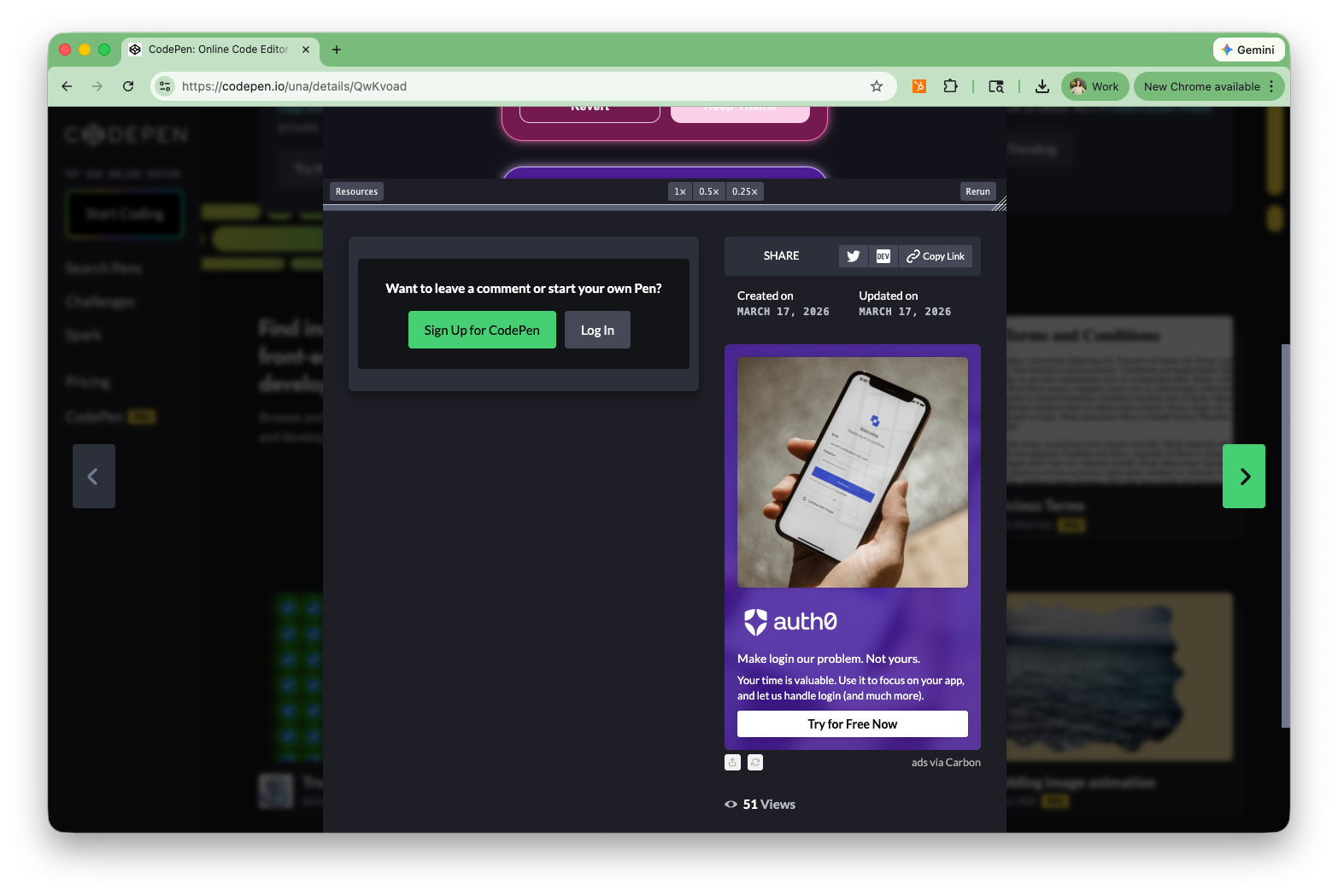
Task: Bookmark this page with the star icon
Action: [x=877, y=86]
